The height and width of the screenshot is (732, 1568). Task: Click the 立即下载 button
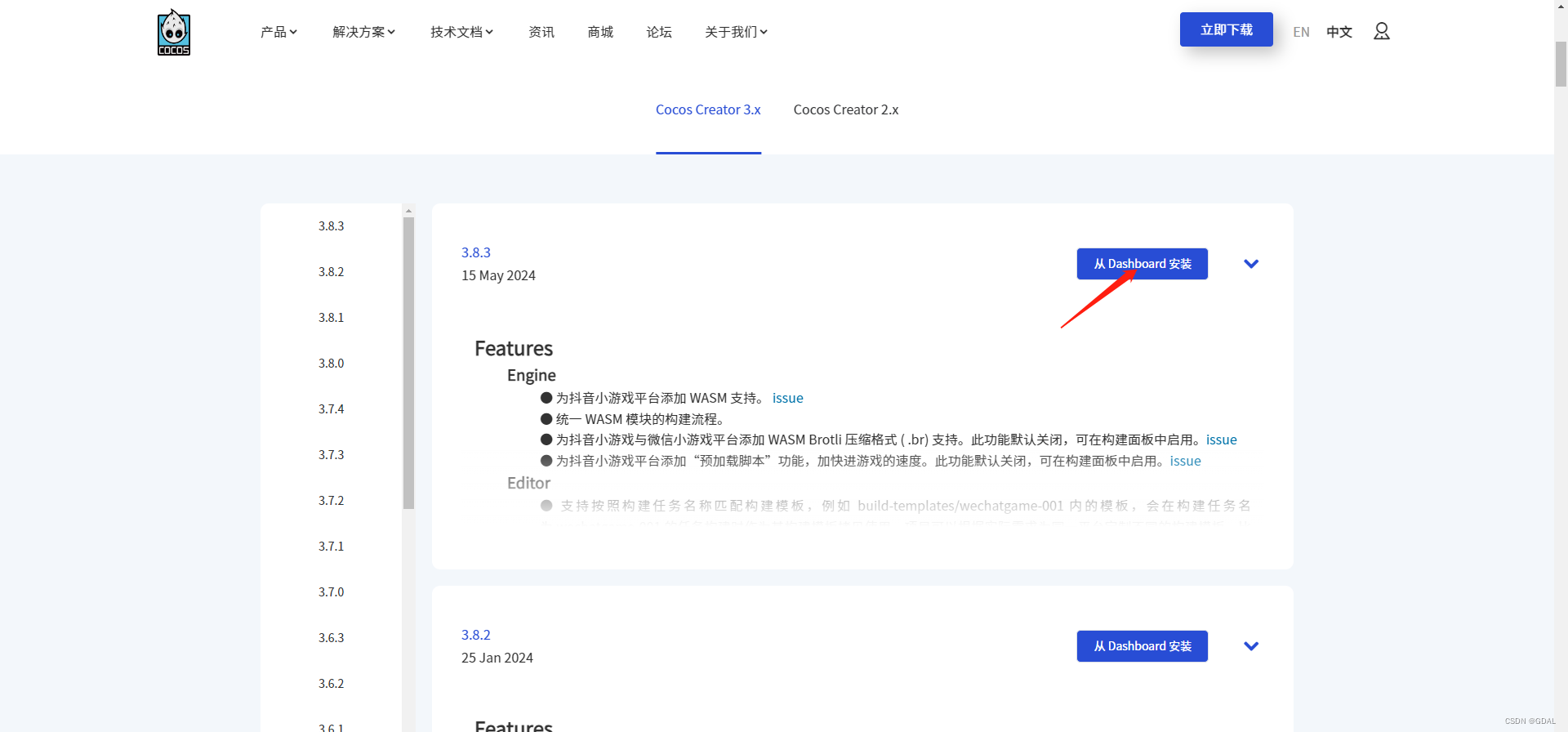tap(1226, 29)
